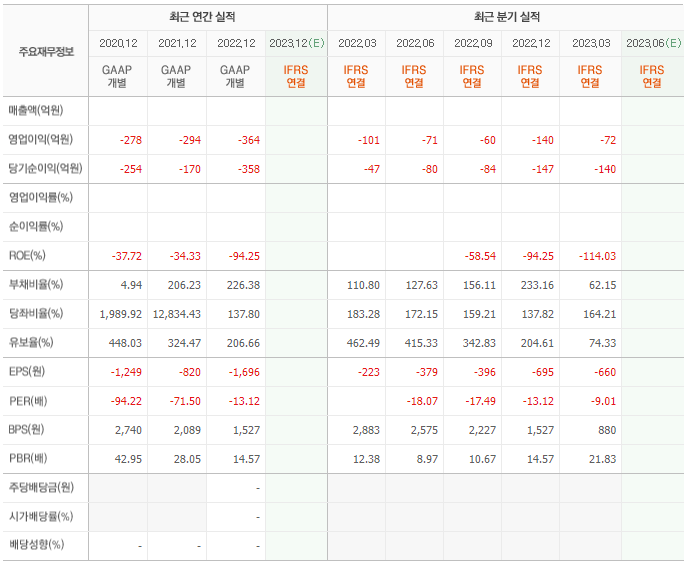Screen dimensions: 687x563
Task: Select net income value -254
Action: pyautogui.click(x=131, y=169)
